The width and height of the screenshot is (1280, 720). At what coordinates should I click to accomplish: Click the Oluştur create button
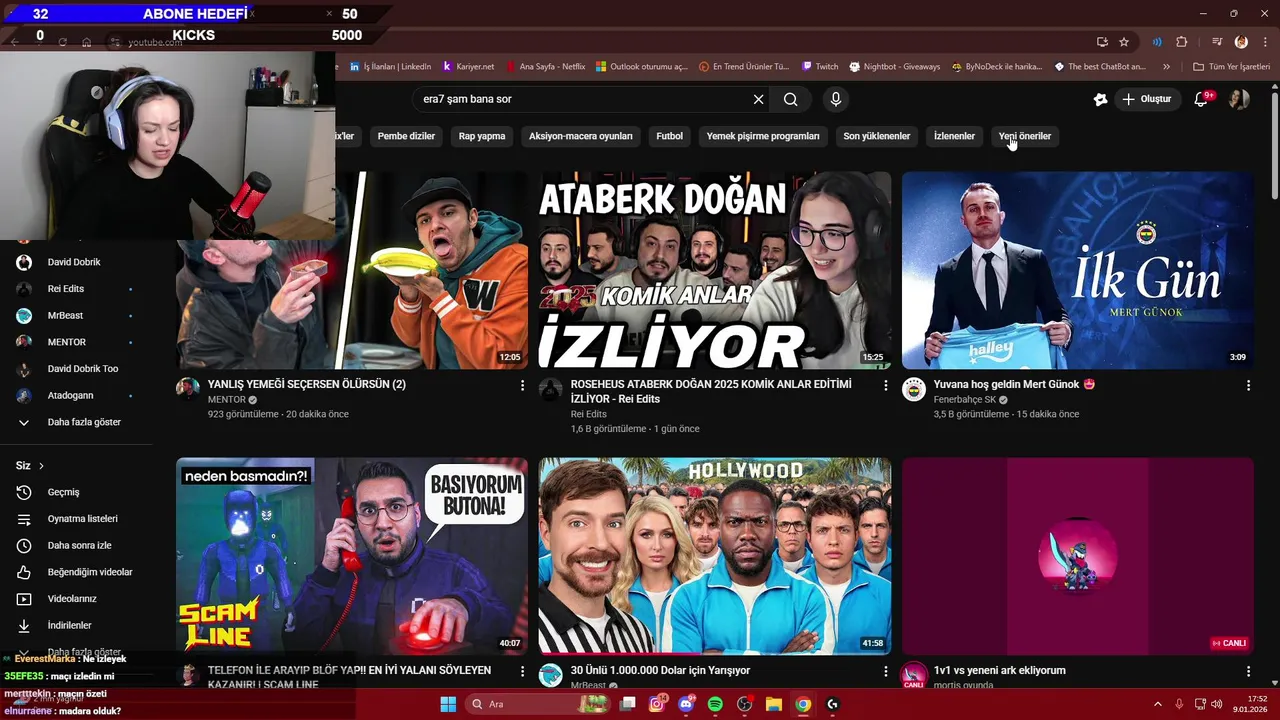pos(1147,99)
